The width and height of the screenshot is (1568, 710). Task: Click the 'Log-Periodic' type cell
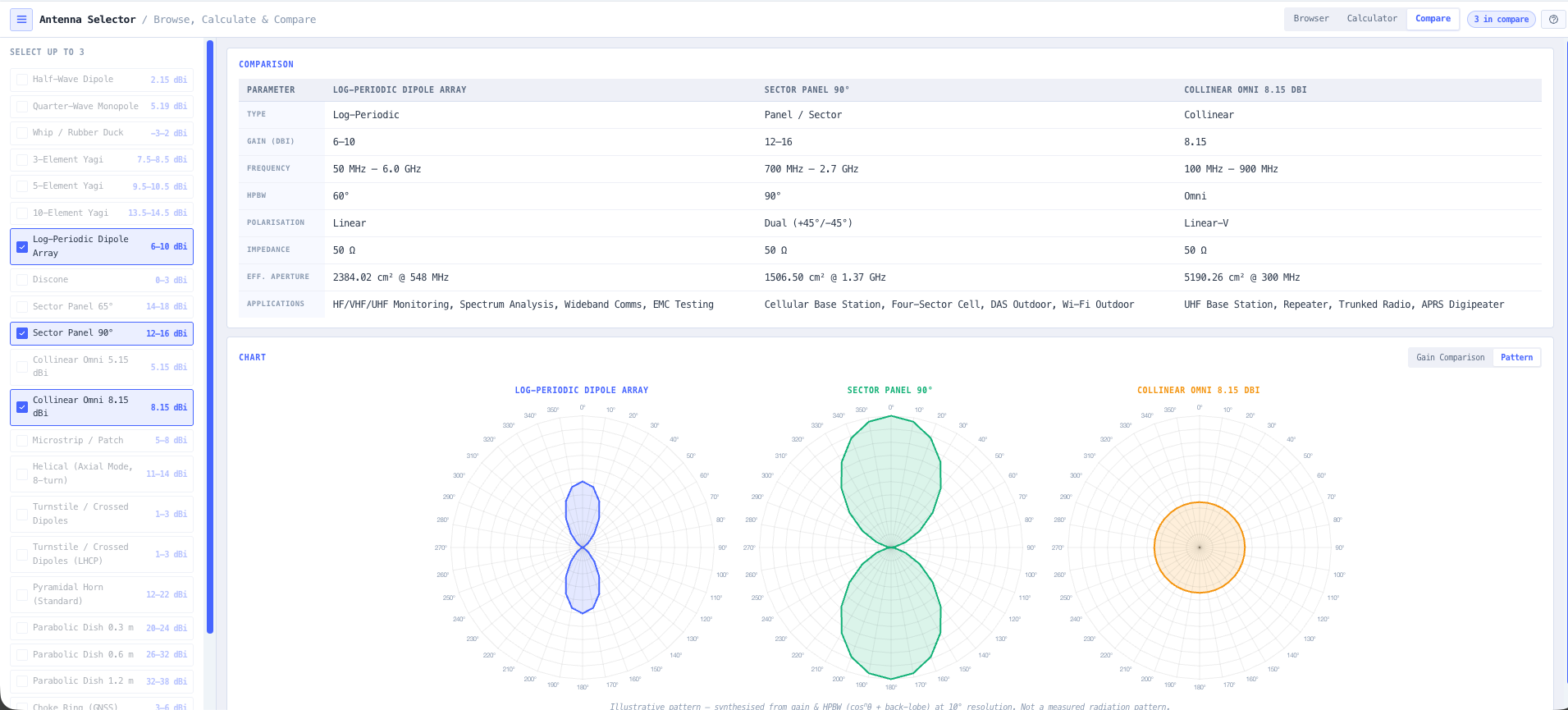366,115
